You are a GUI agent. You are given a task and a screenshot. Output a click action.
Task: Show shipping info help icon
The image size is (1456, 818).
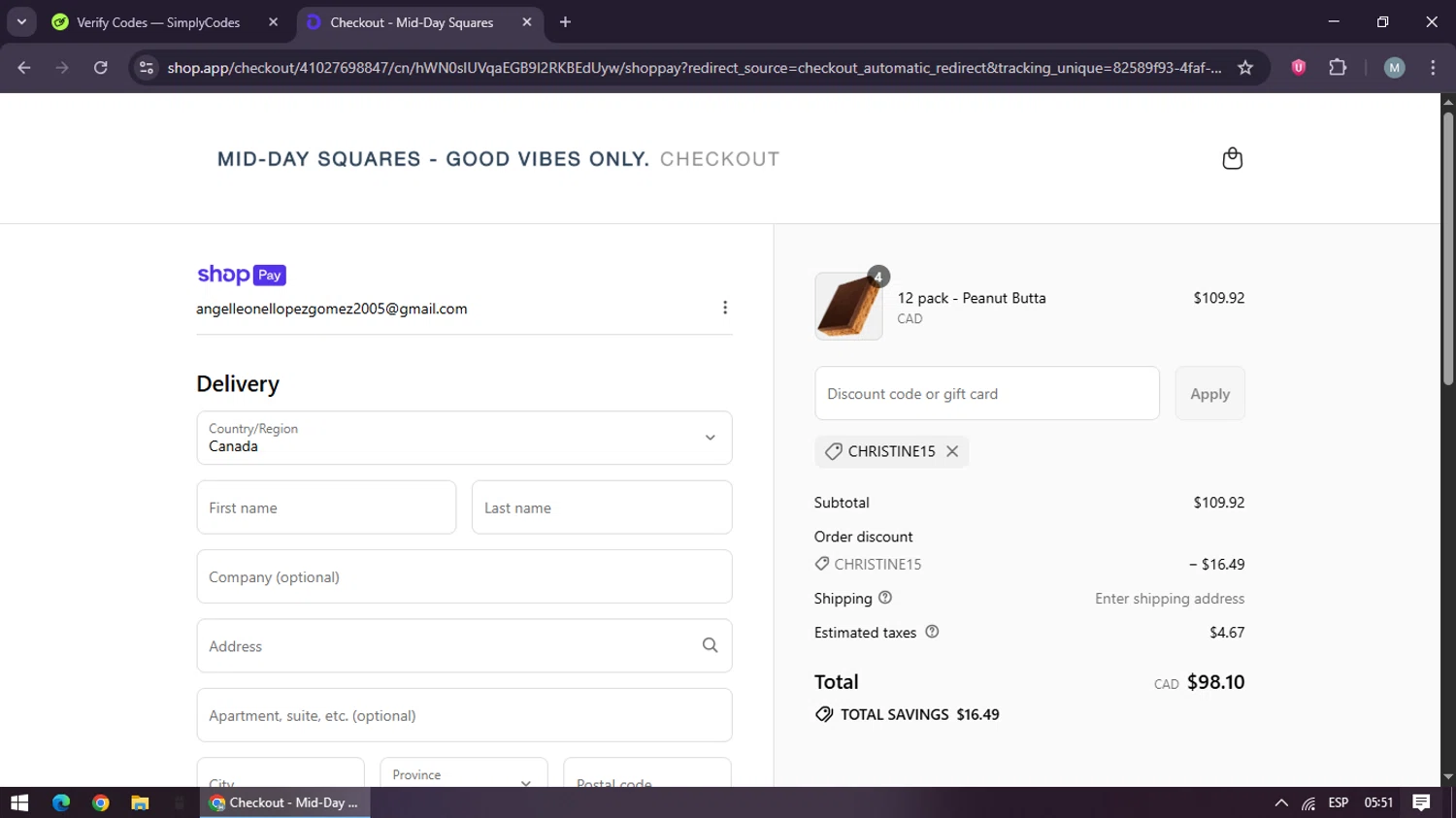[885, 598]
